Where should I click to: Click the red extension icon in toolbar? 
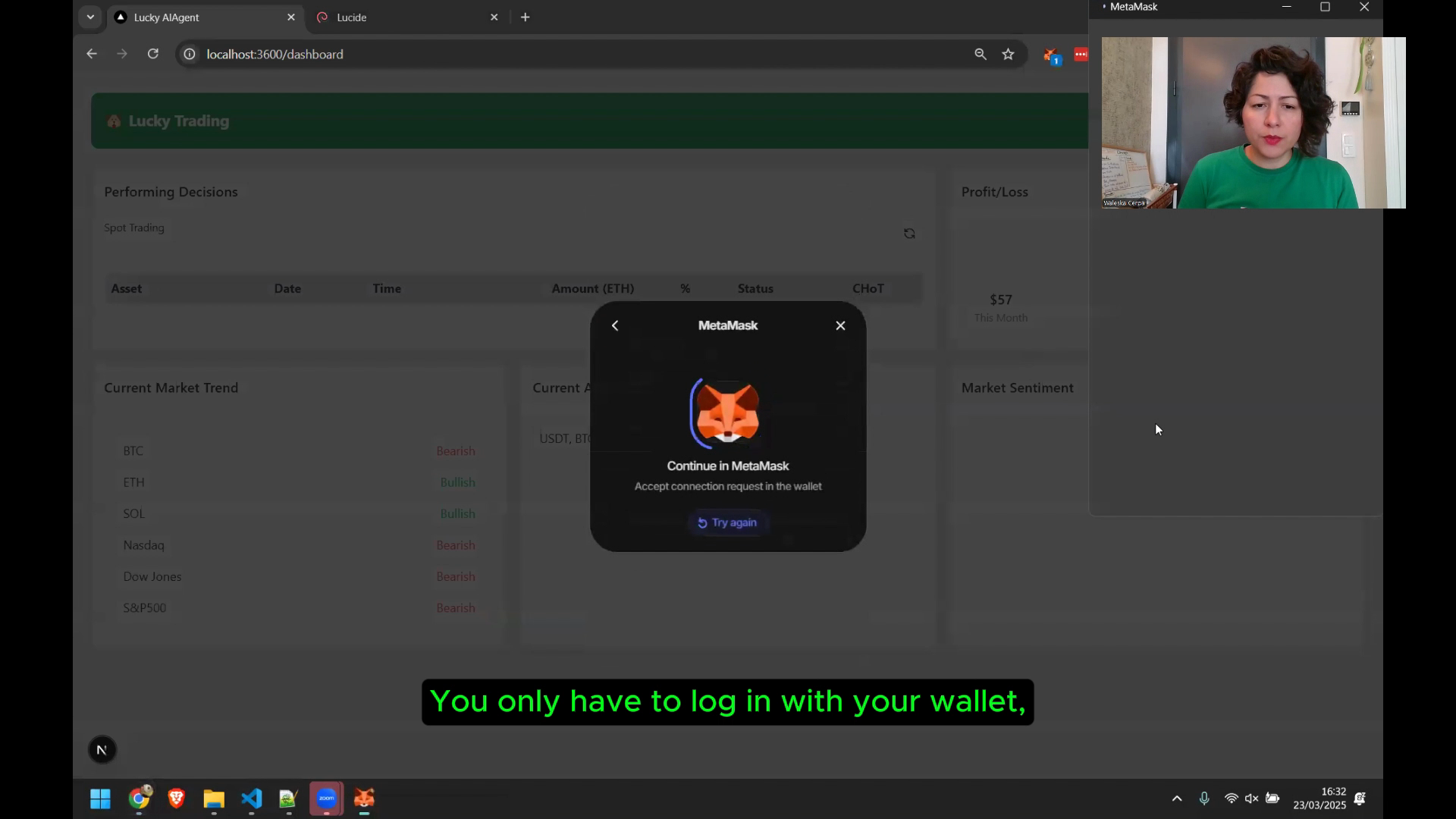tap(1081, 54)
